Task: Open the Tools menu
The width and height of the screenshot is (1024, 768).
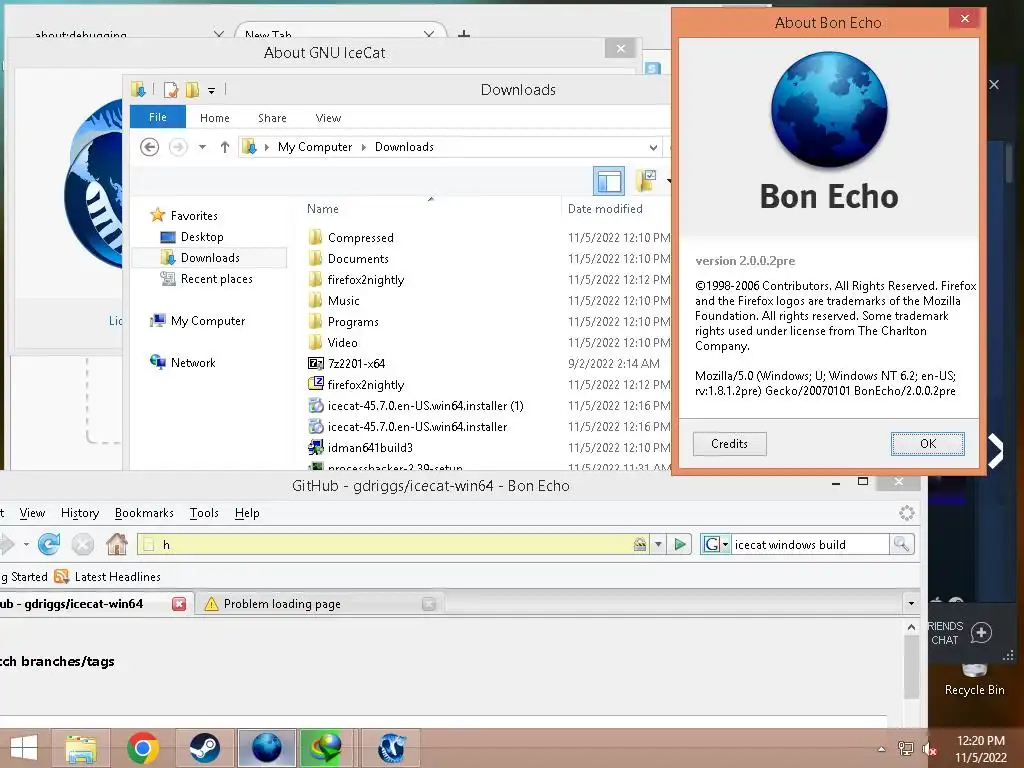Action: [x=204, y=513]
